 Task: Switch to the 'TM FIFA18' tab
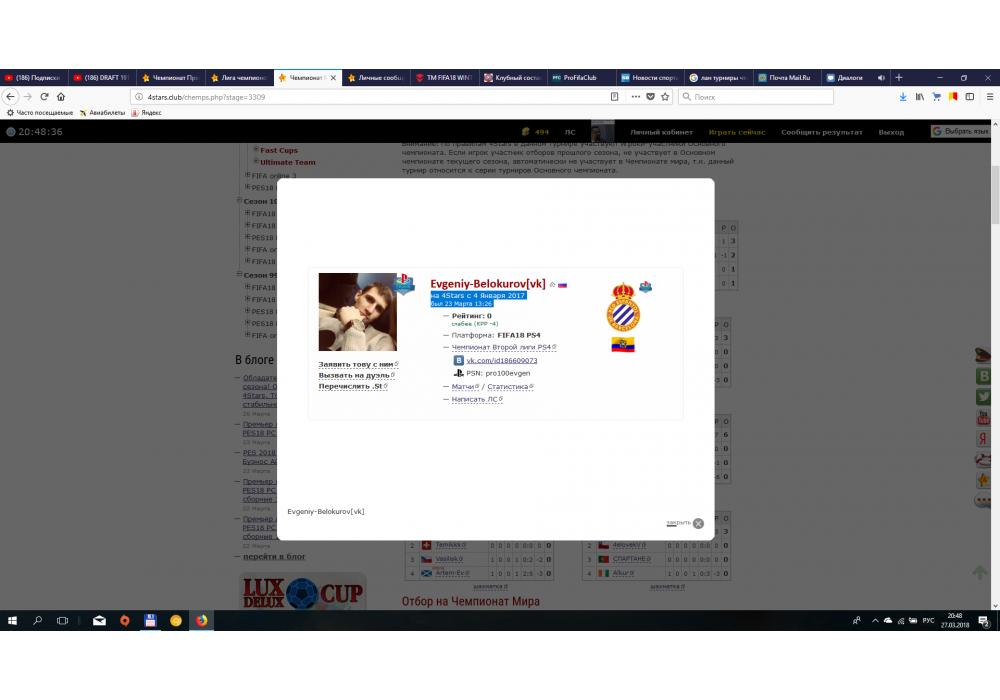click(x=445, y=78)
